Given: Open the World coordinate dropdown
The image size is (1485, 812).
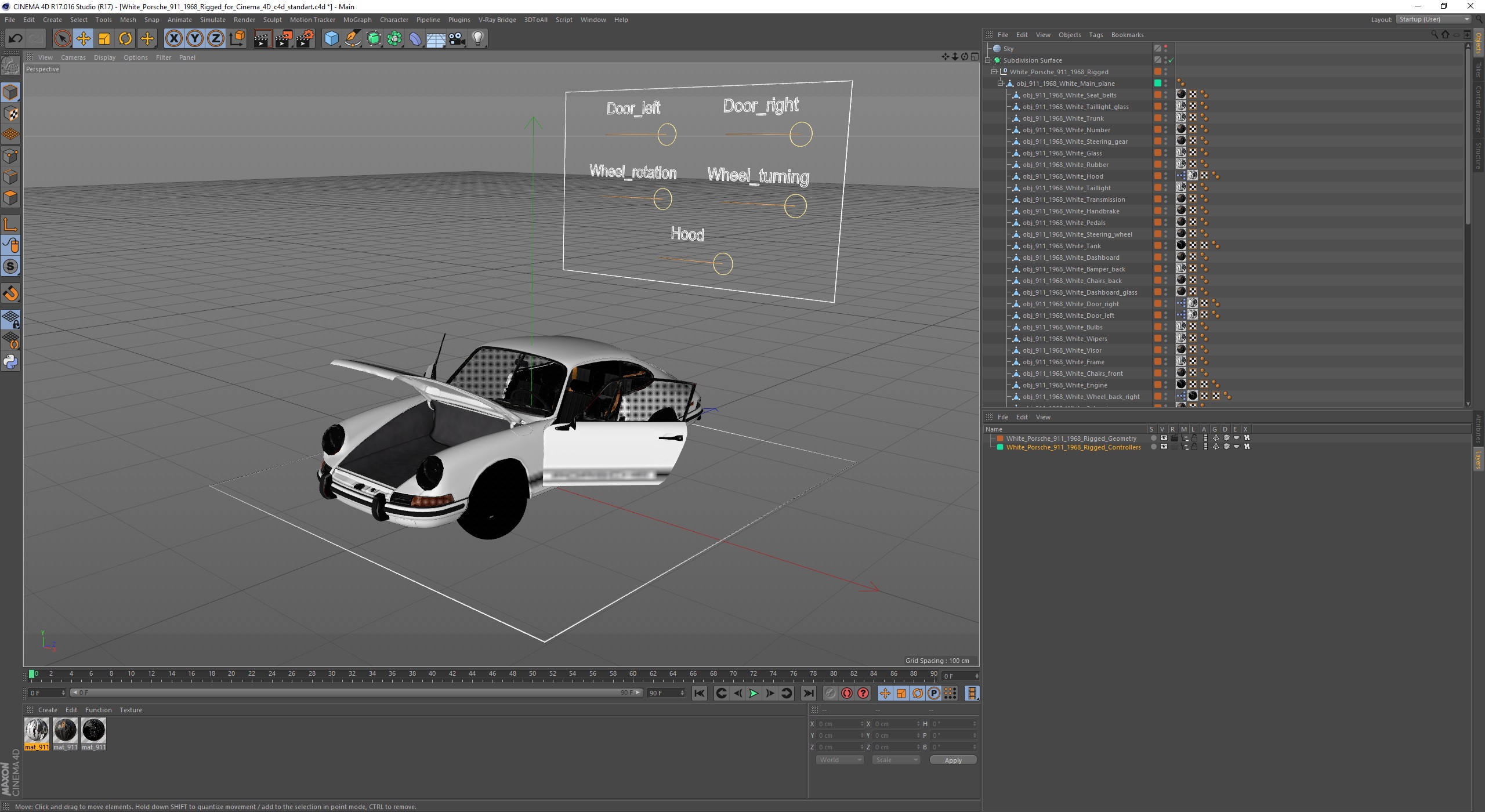Looking at the screenshot, I should (x=839, y=760).
